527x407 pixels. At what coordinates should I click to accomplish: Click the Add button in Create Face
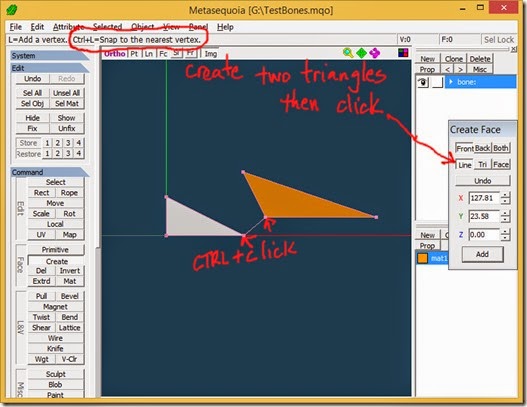pyautogui.click(x=482, y=254)
